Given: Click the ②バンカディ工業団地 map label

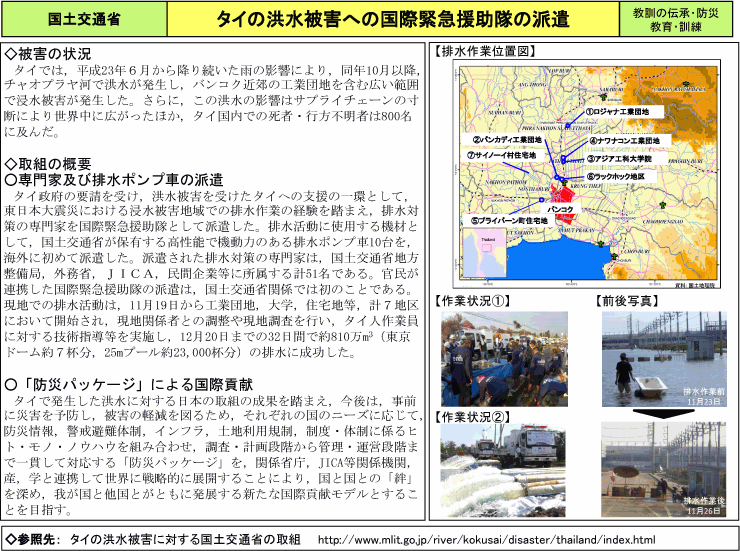Looking at the screenshot, I should 507,140.
